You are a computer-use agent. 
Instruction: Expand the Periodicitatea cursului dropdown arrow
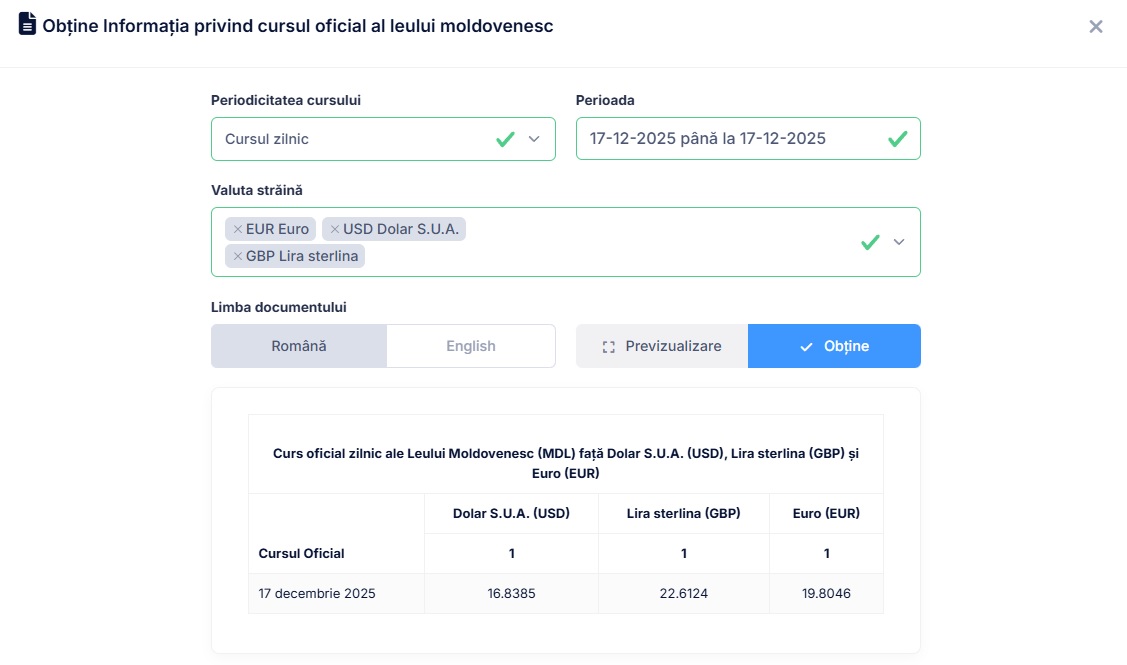pos(534,139)
